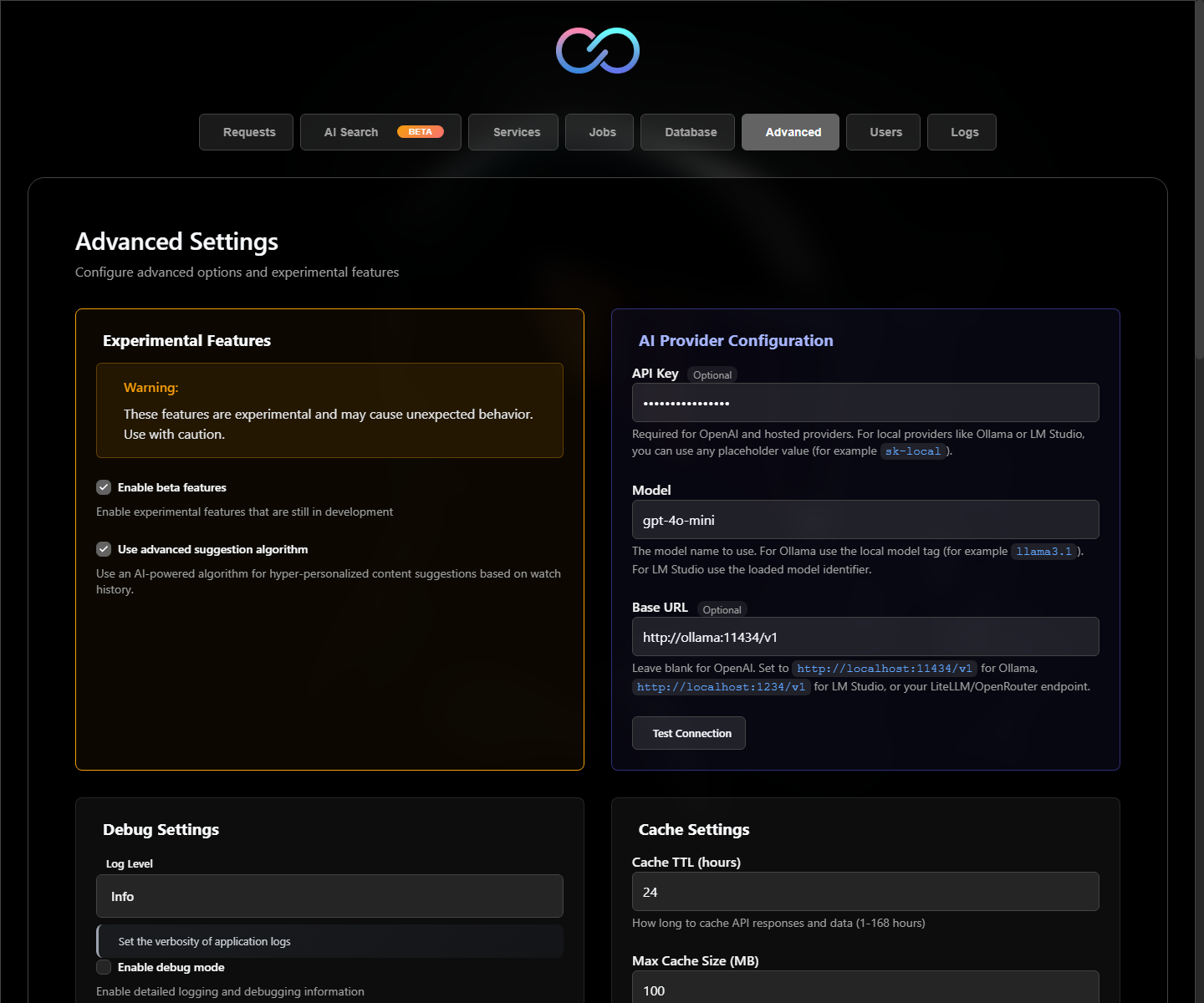Select the Jobs tab
1204x1003 pixels.
pyautogui.click(x=599, y=132)
